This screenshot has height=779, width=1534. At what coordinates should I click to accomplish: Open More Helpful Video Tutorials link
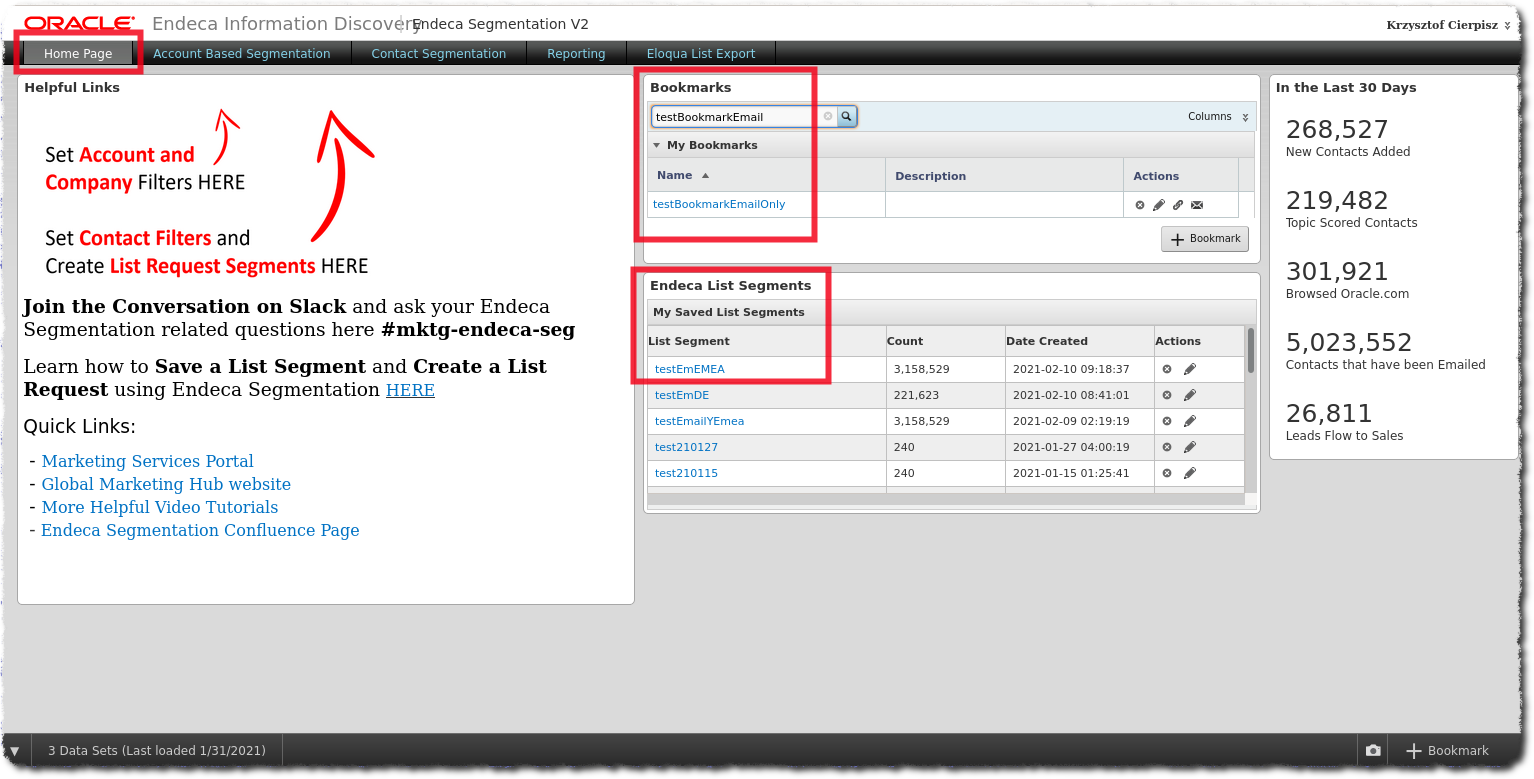[160, 507]
